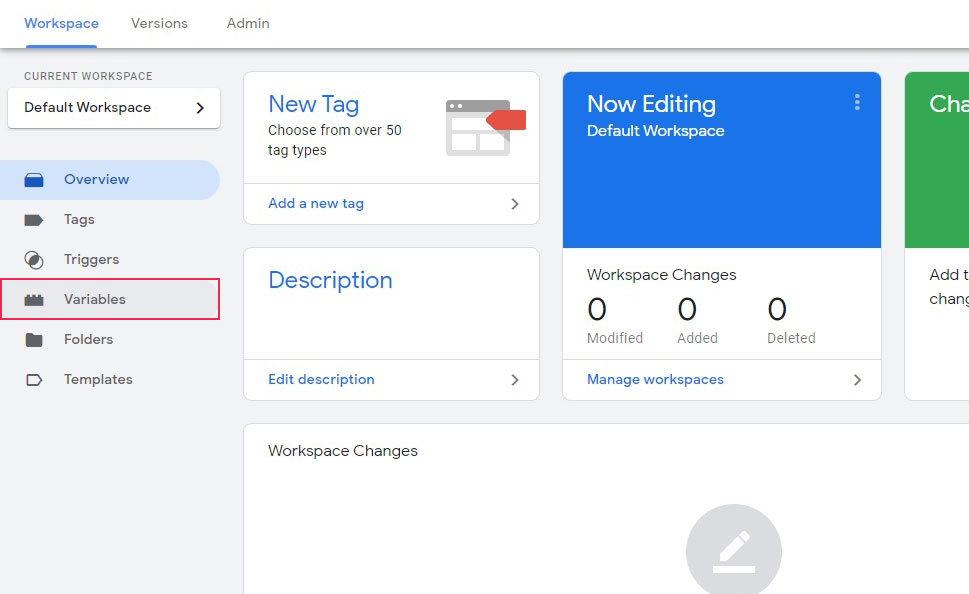Switch to the Workspace tab
The image size is (969, 594).
click(61, 23)
